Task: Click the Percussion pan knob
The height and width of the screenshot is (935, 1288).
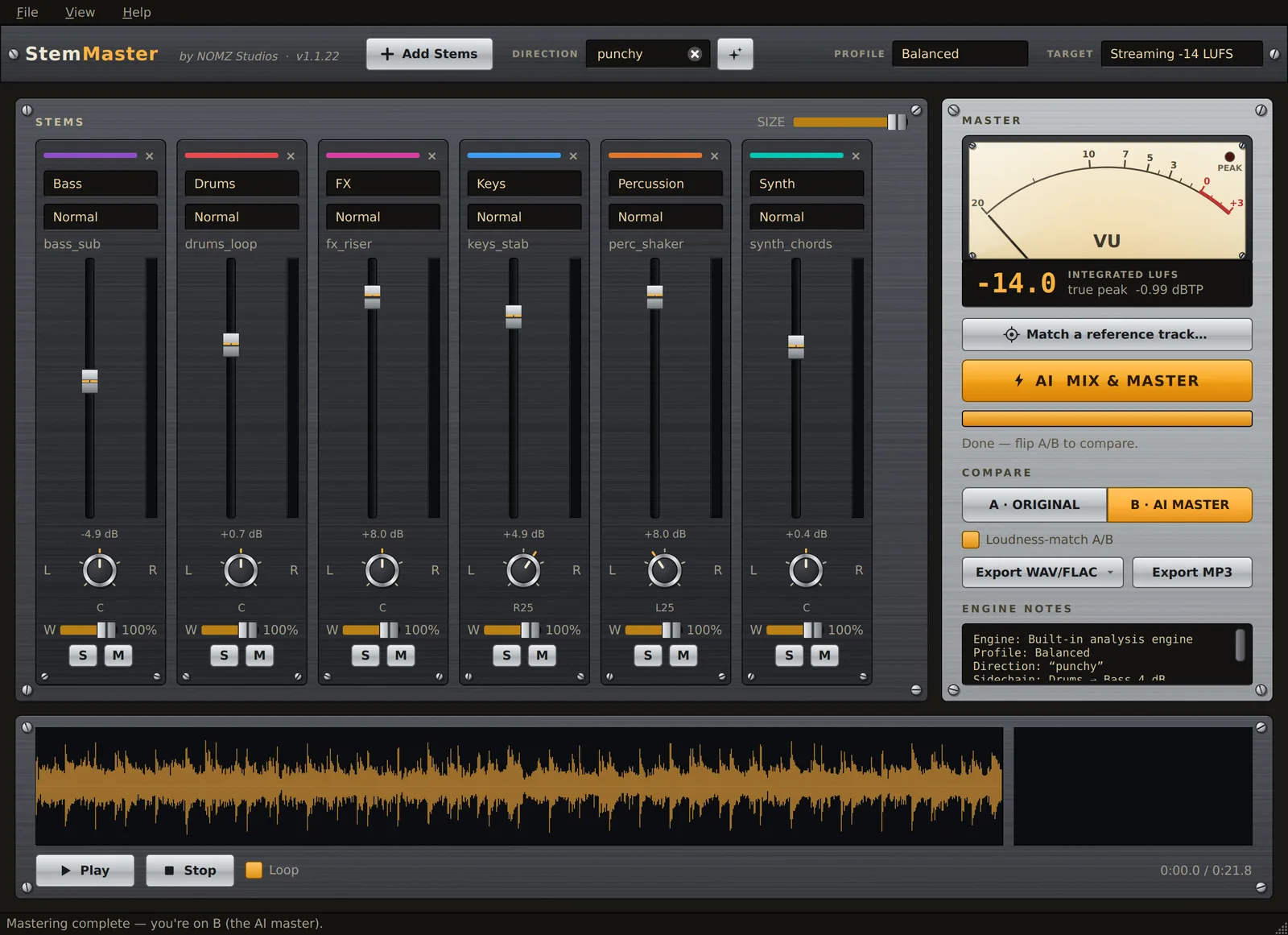Action: pos(665,570)
